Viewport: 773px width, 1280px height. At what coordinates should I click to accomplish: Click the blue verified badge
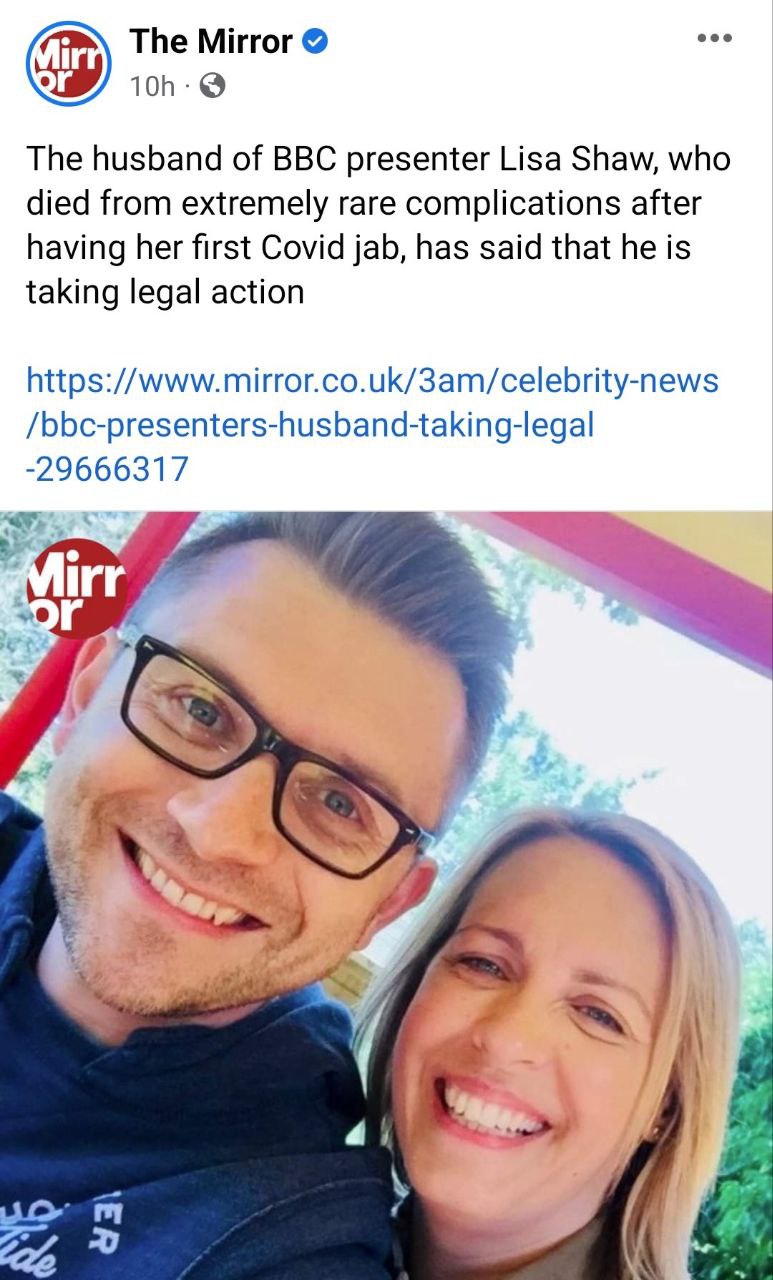316,42
